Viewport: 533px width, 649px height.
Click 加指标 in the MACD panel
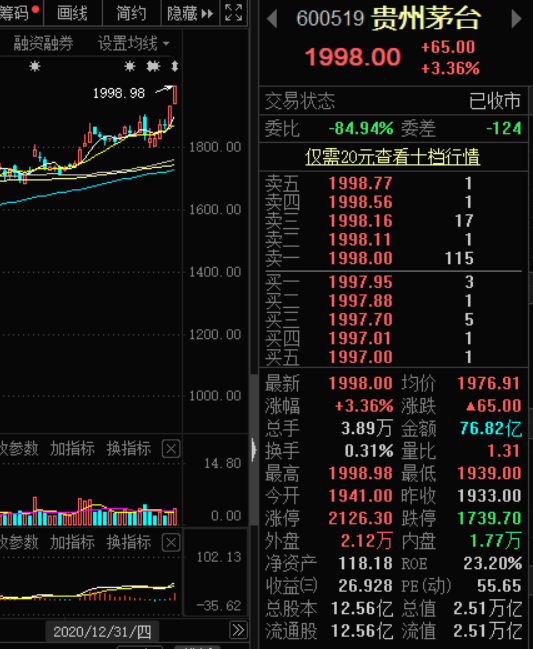point(72,542)
